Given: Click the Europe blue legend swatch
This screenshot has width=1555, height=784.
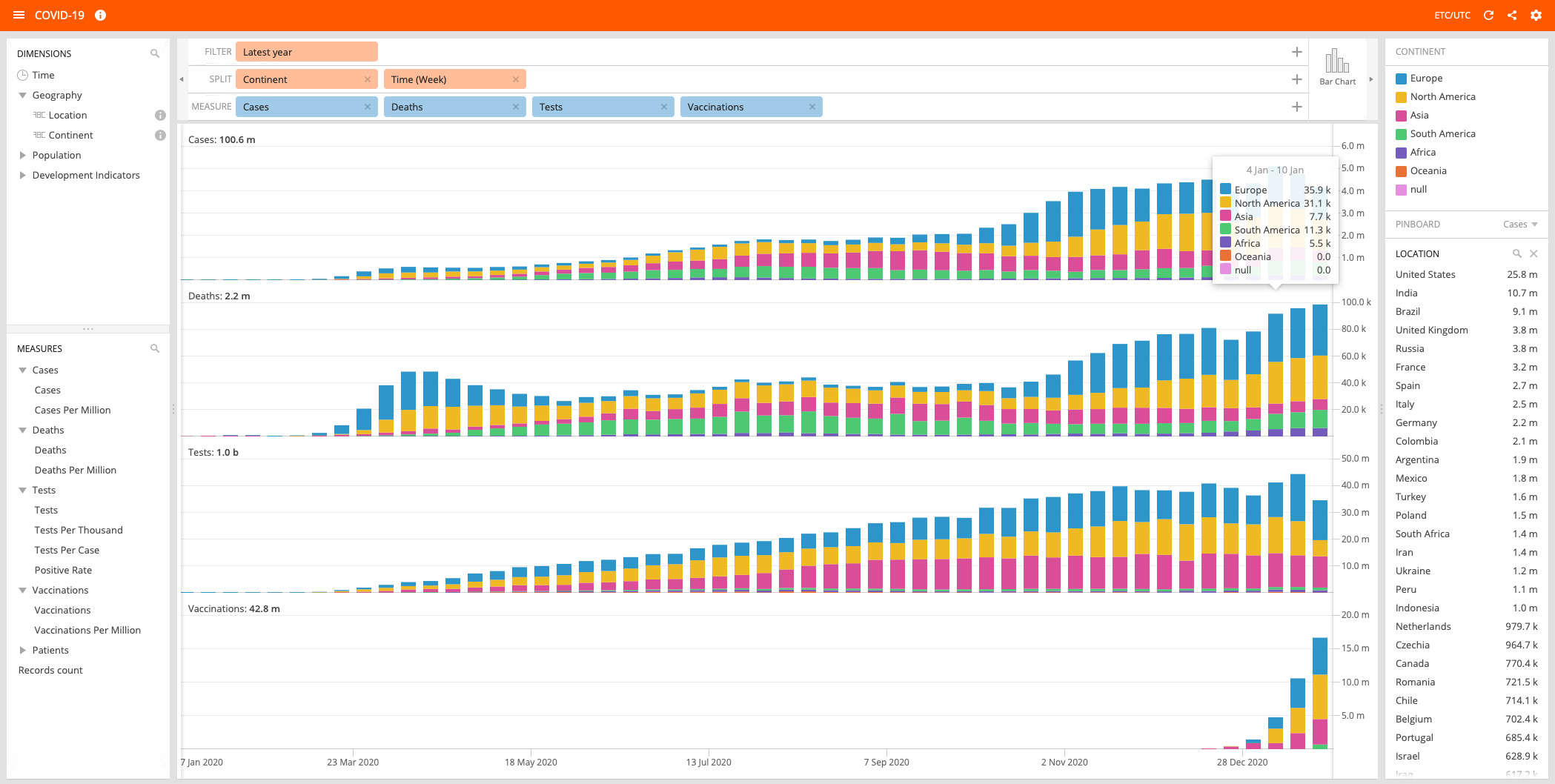Looking at the screenshot, I should (x=1401, y=78).
